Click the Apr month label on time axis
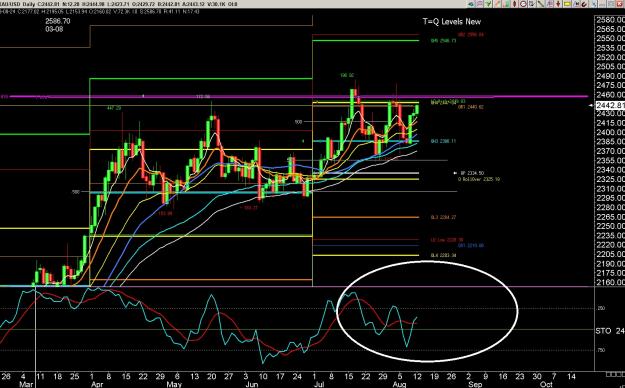The image size is (625, 388). coord(97,384)
